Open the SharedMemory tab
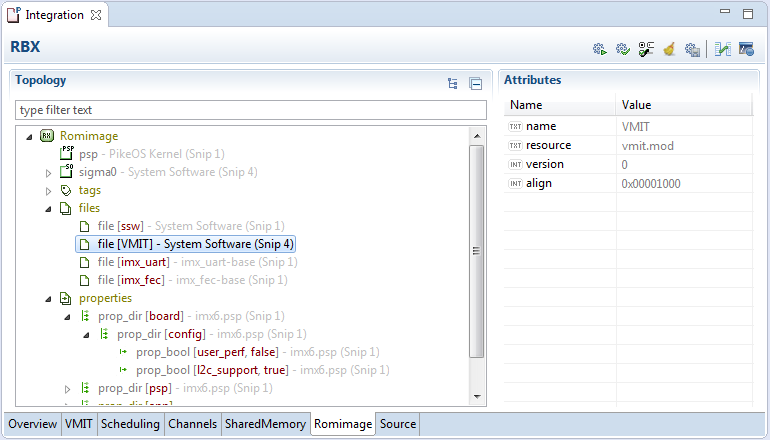Viewport: 770px width, 440px height. (265, 424)
